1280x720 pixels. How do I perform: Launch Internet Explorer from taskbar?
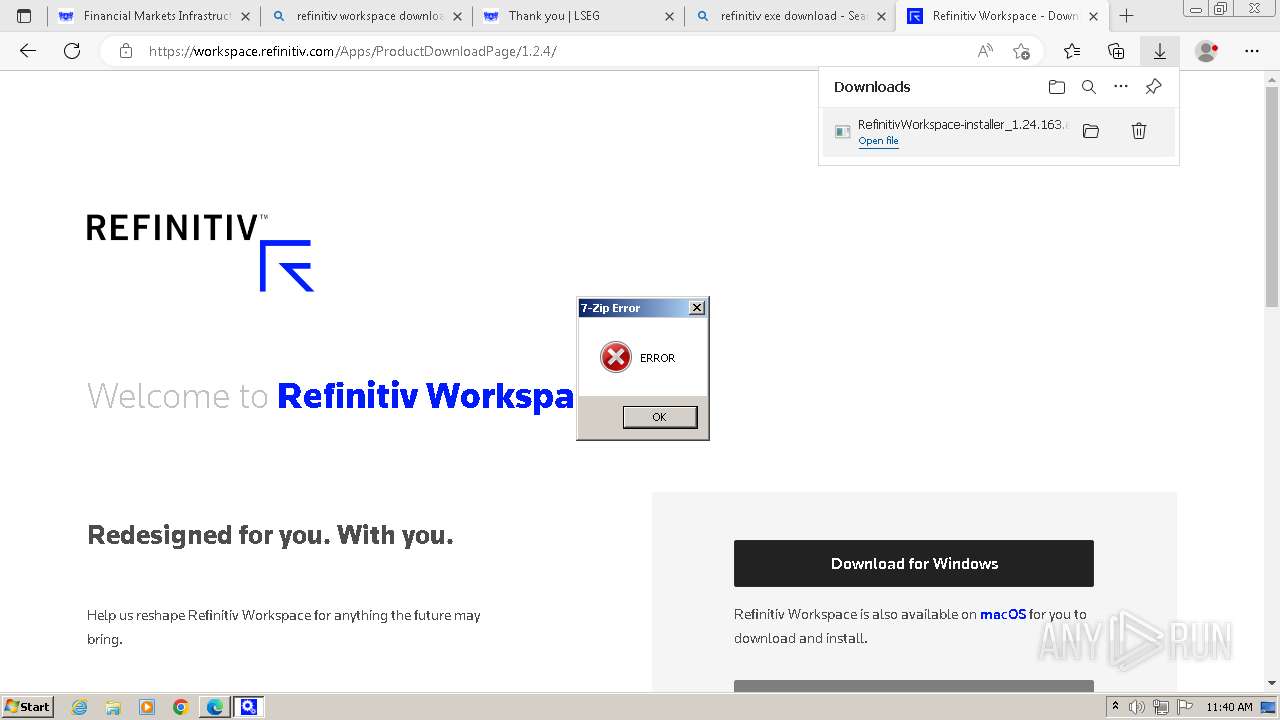pos(79,707)
